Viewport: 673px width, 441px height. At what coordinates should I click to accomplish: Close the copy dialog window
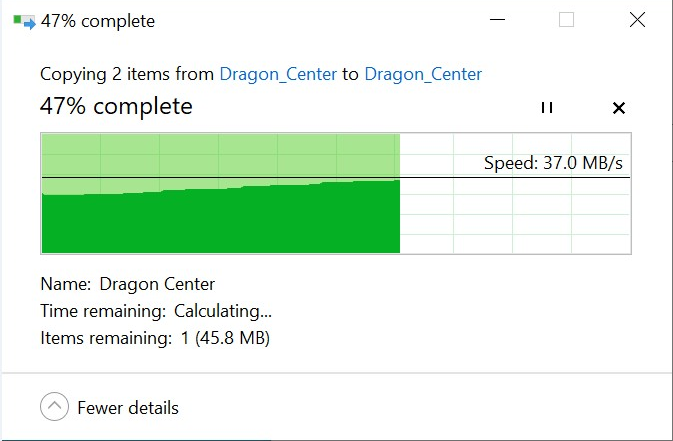pyautogui.click(x=637, y=20)
